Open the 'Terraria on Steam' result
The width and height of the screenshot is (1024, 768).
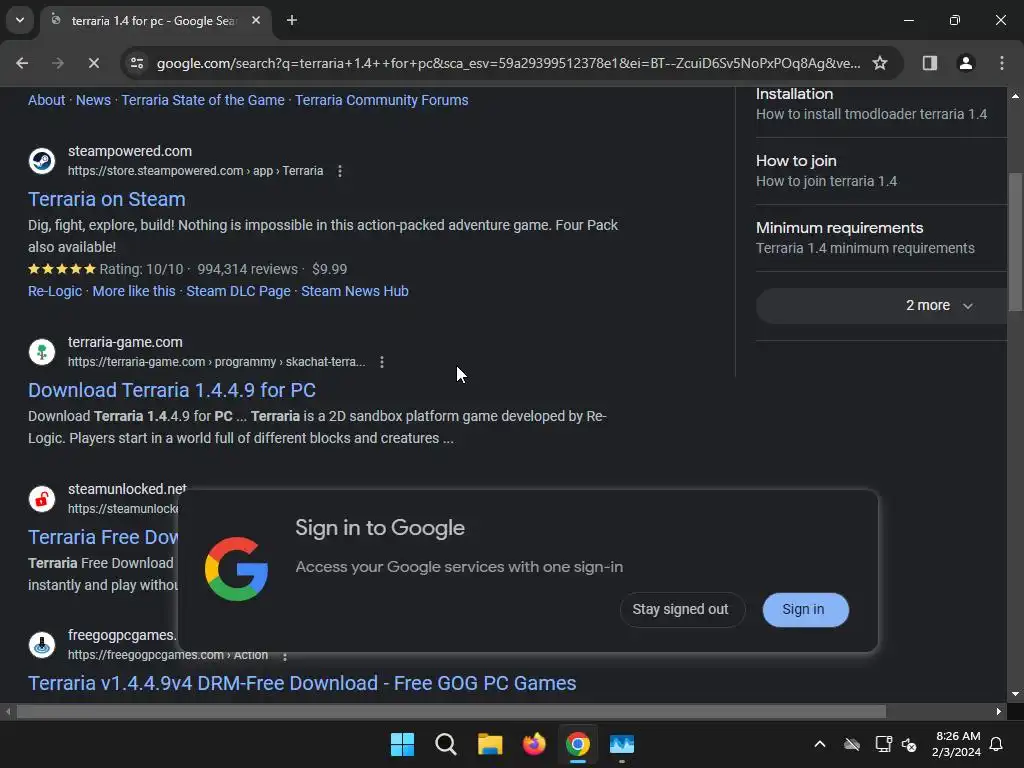point(106,199)
